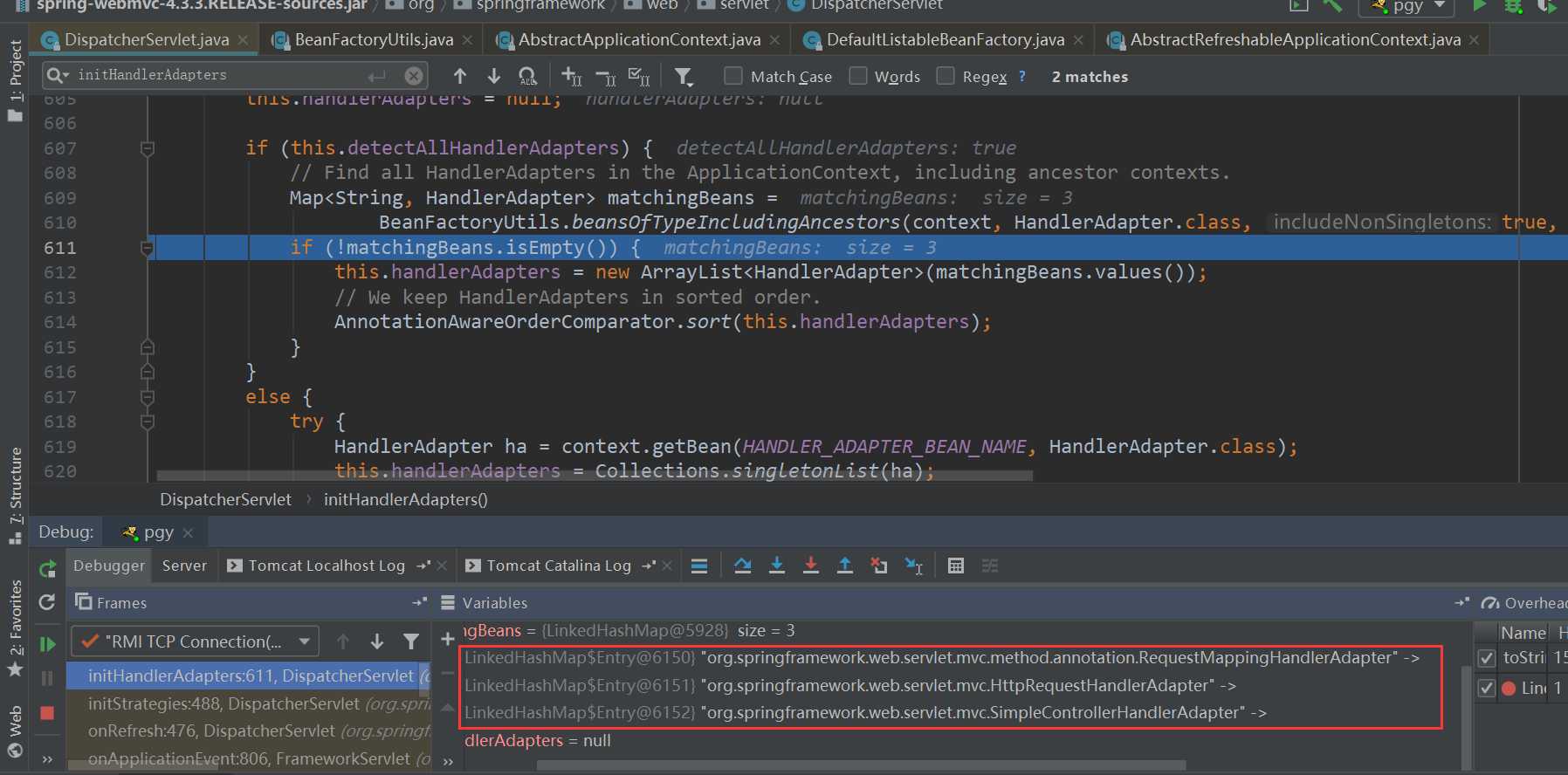Click Add Selection for Next Occurrence icon
Viewport: 1568px width, 775px height.
[572, 77]
